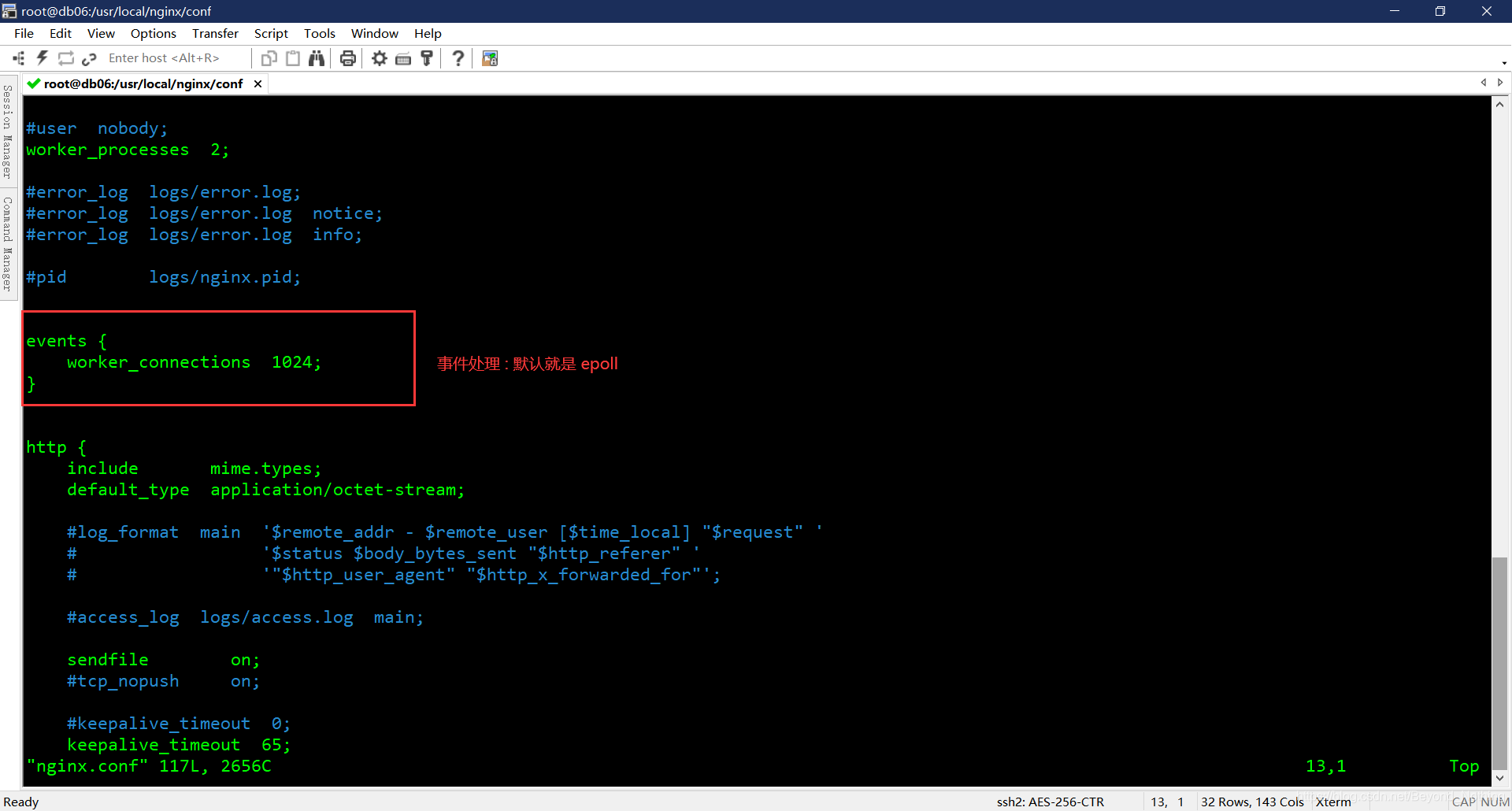
Task: Click the 32 Rows, 143 Cols status entry
Action: [x=1252, y=802]
